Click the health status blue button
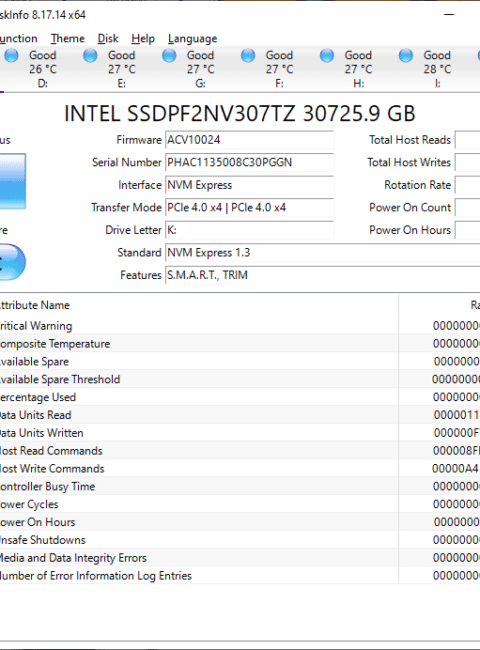 (x=13, y=181)
